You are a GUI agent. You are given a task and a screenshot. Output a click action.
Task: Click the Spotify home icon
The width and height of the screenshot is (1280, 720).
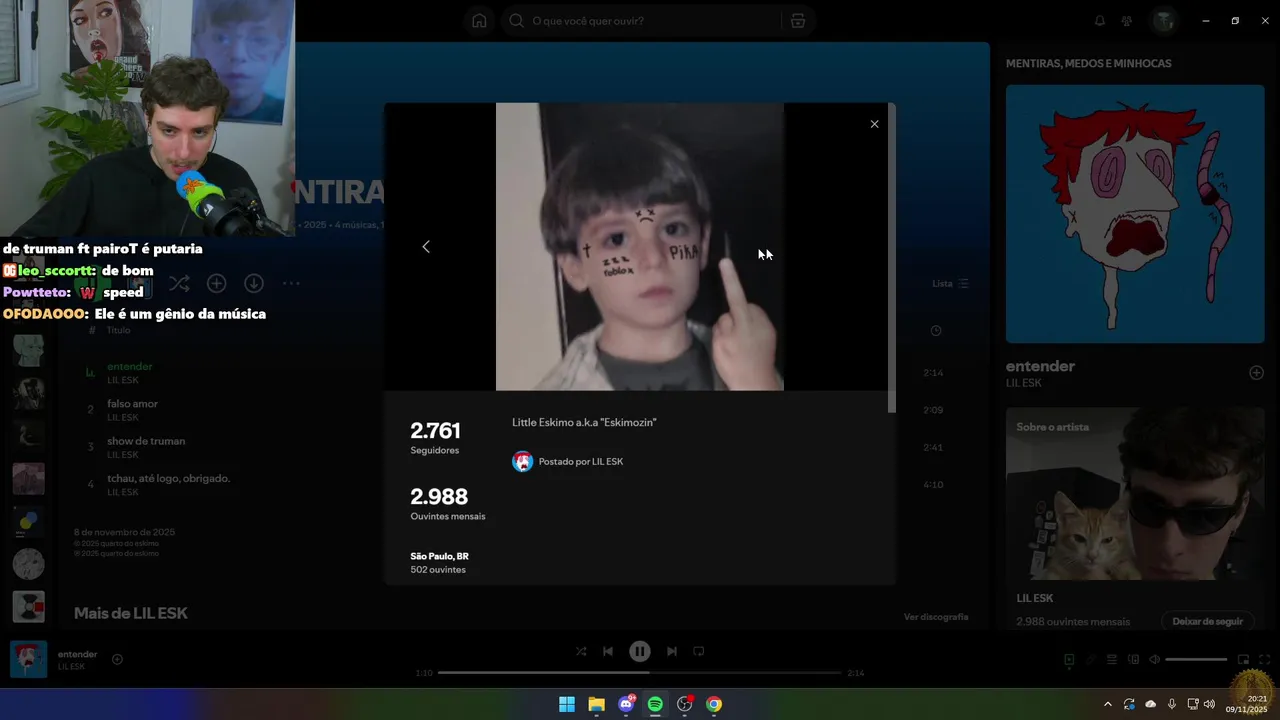(x=479, y=20)
